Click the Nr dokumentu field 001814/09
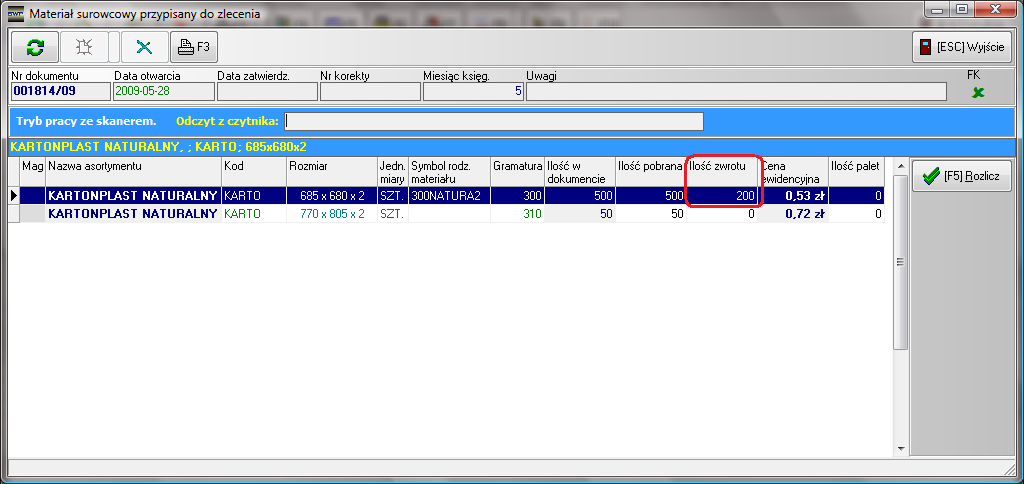 (58, 92)
